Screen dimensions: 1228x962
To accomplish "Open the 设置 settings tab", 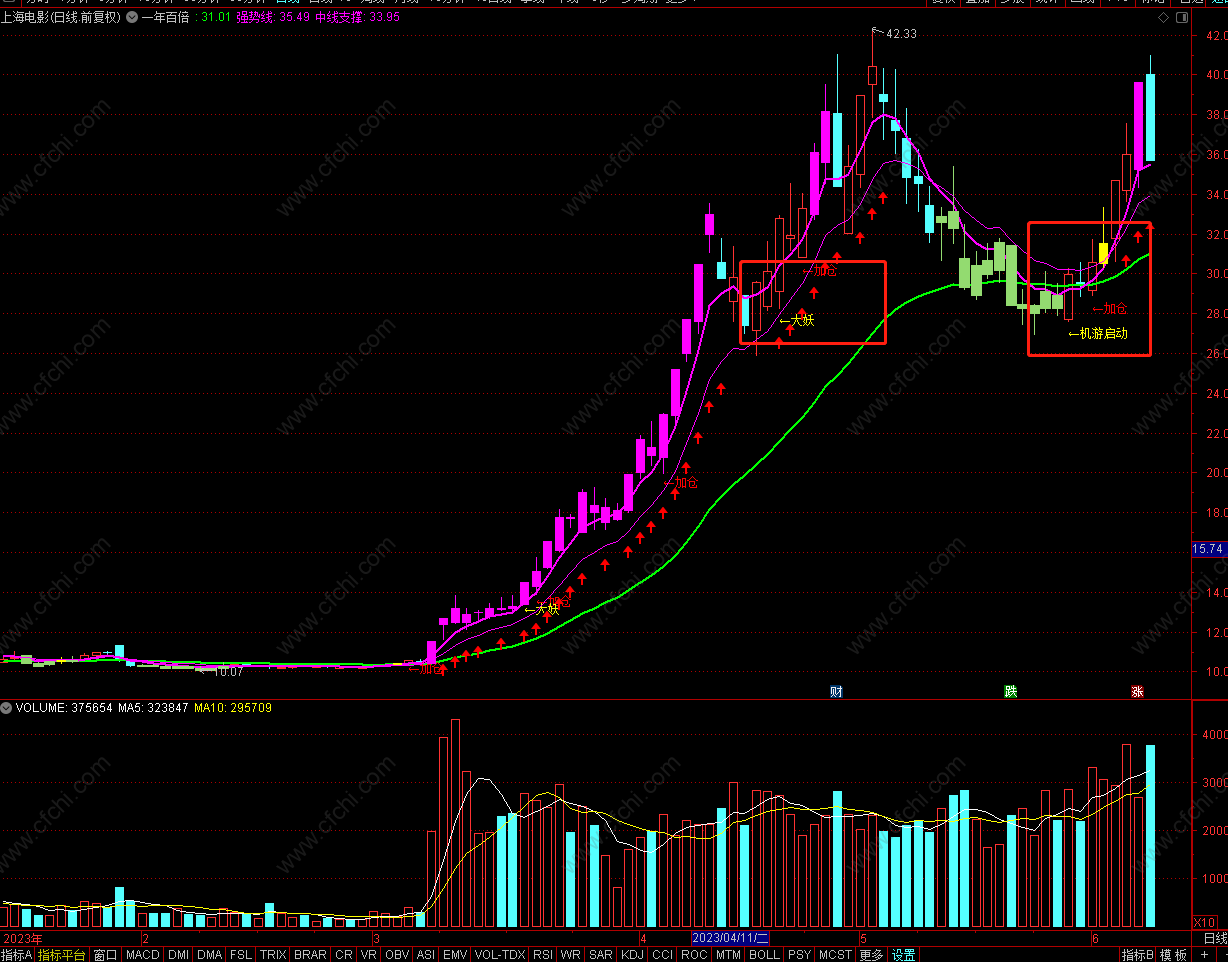I will [x=904, y=955].
